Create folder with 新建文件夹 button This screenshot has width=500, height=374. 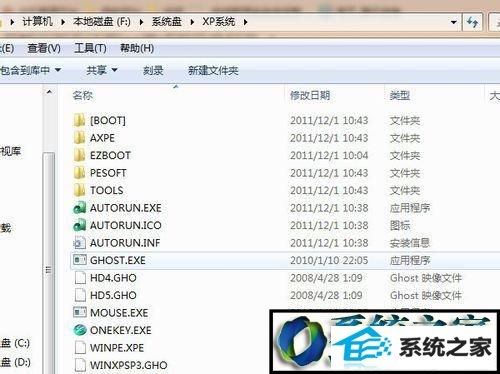click(x=213, y=70)
